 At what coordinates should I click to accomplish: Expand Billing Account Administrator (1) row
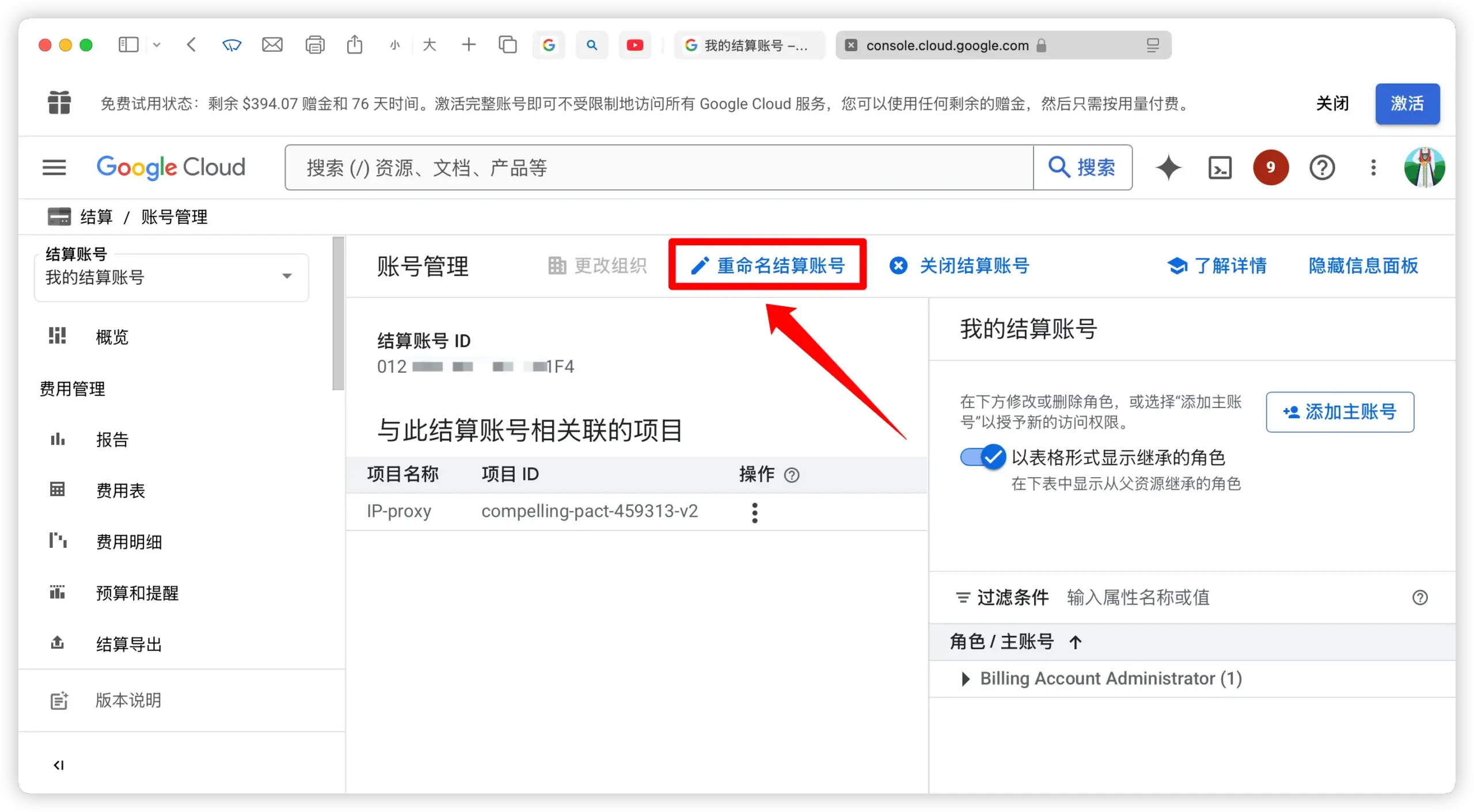click(965, 678)
